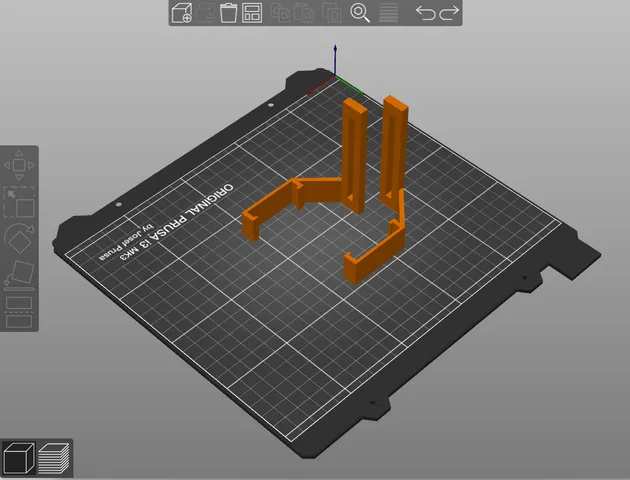
Task: Click the Variable layer height lines icon
Action: 389,13
